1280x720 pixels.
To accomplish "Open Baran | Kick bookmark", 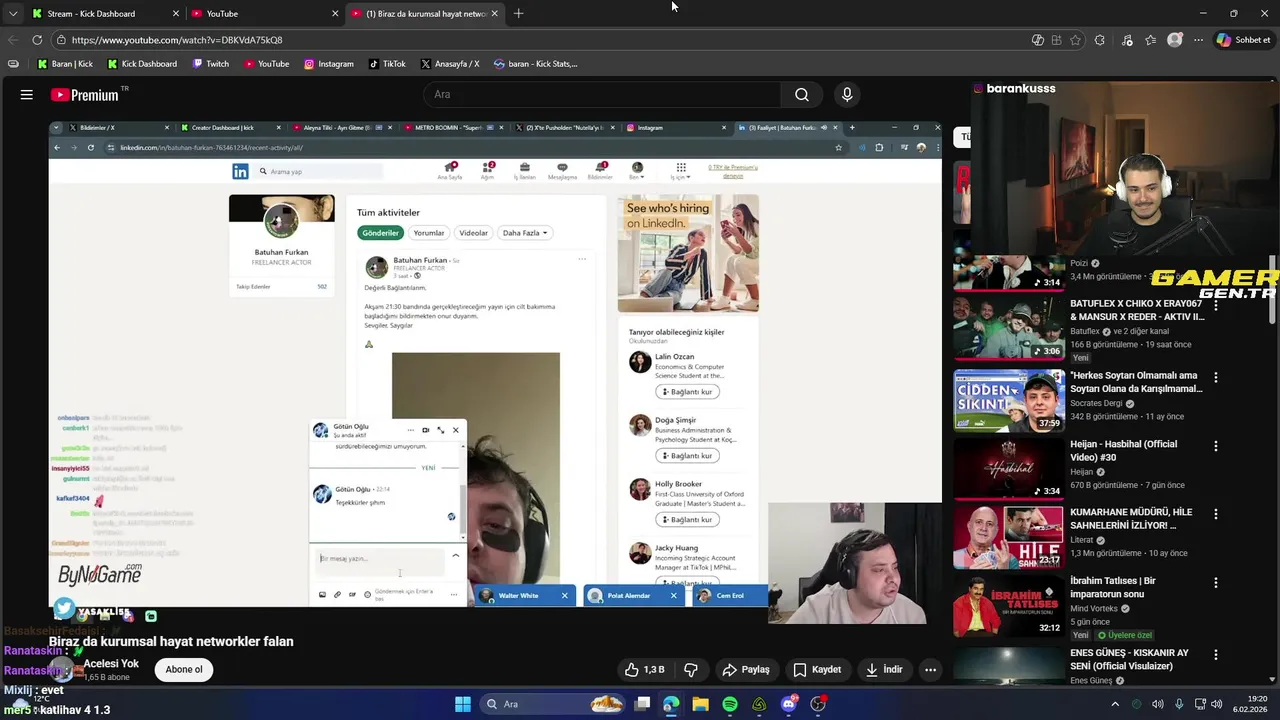I will coord(65,64).
